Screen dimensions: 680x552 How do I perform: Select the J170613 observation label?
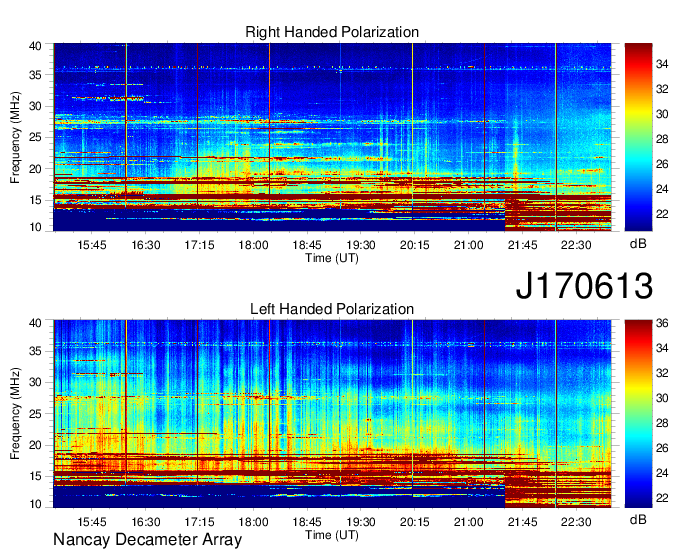coord(584,286)
